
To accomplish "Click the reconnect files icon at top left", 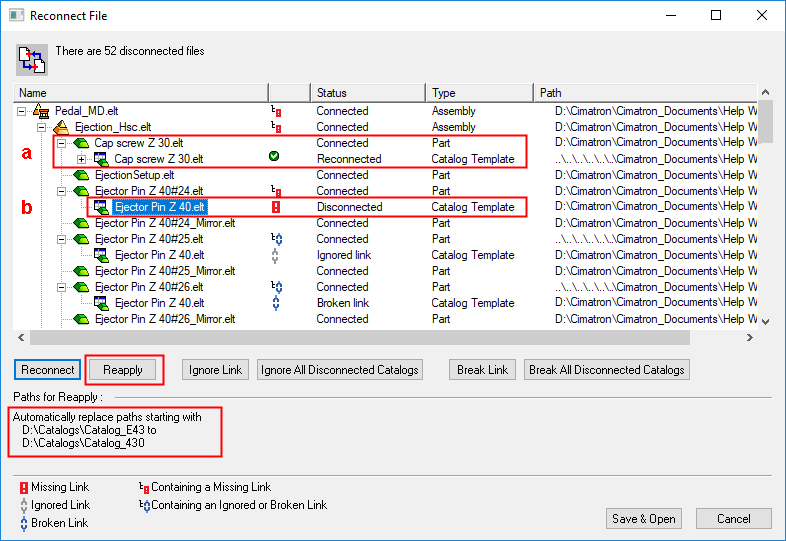I will coord(32,60).
